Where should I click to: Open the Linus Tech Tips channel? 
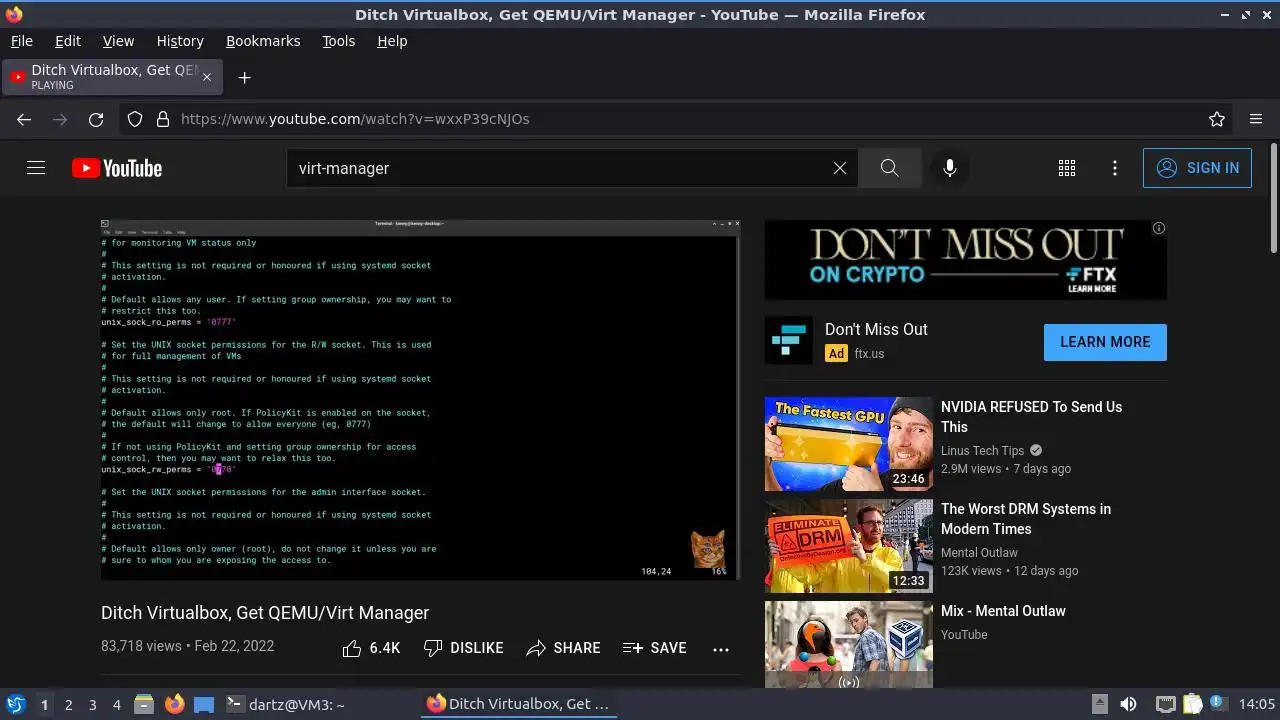click(x=983, y=450)
